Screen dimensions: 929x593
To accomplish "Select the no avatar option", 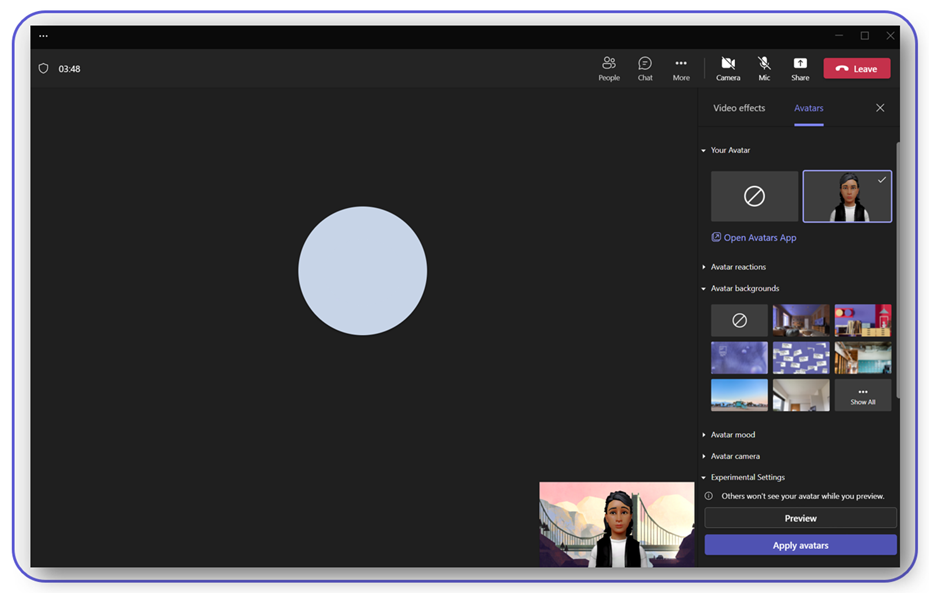I will [754, 196].
